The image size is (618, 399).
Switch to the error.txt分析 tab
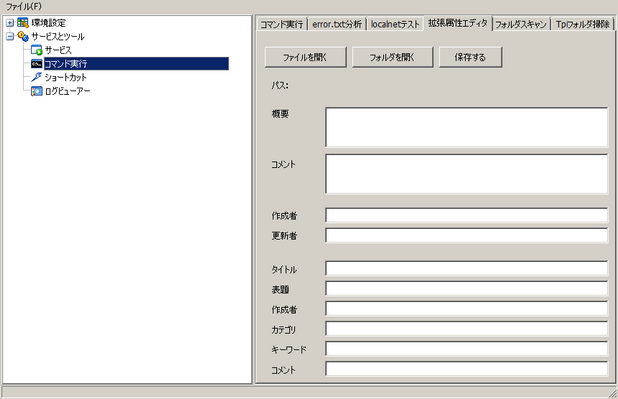(337, 24)
